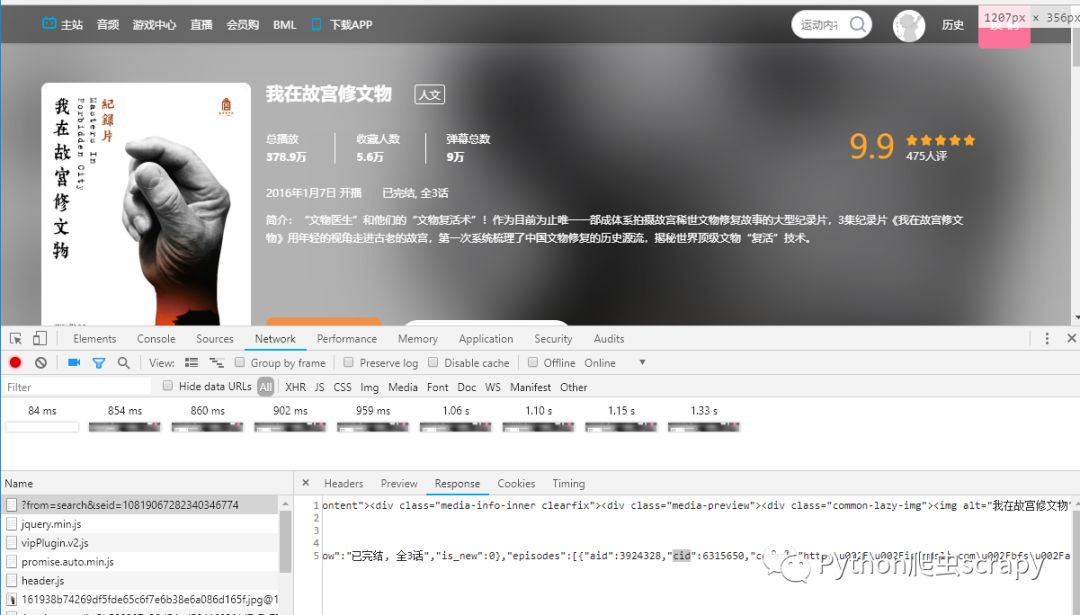Viewport: 1080px width, 615px height.
Task: Click the network Filter text field
Action: [x=77, y=387]
